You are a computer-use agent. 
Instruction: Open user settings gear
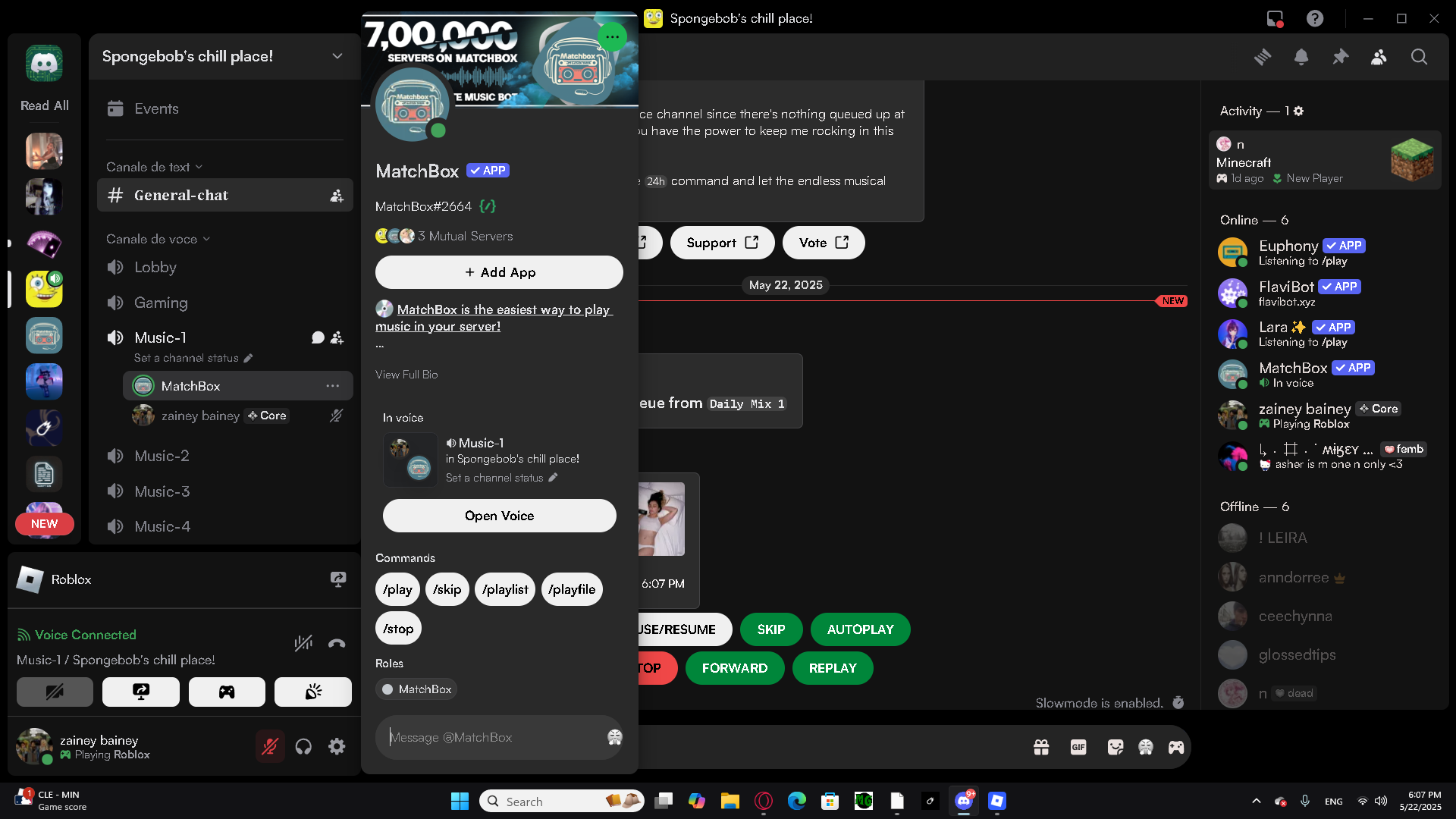pyautogui.click(x=337, y=747)
